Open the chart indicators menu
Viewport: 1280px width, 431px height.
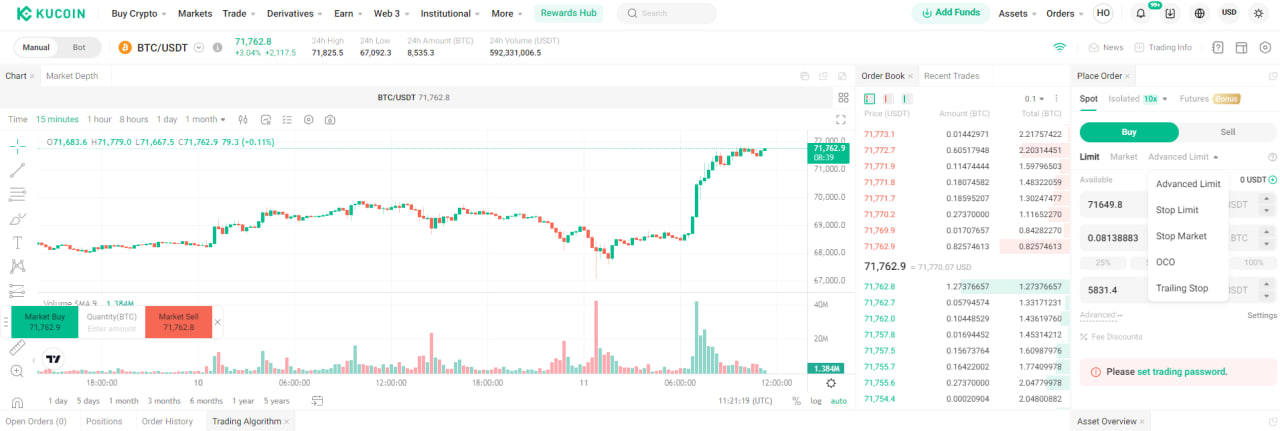tap(265, 119)
